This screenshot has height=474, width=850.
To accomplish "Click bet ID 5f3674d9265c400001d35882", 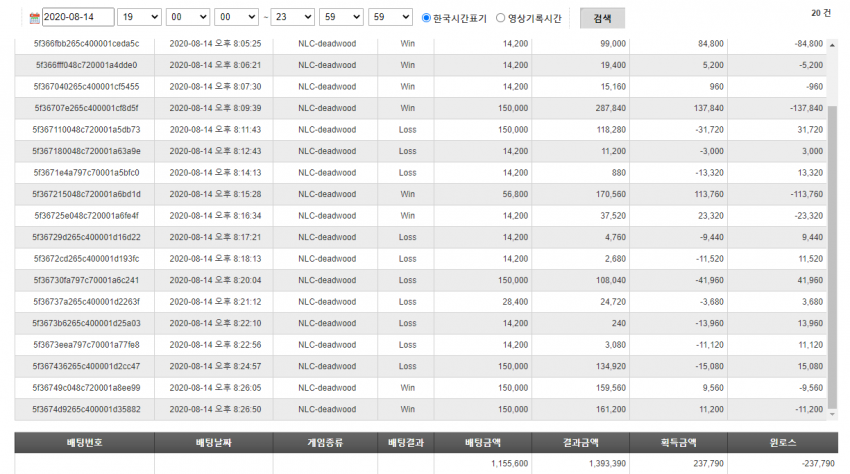I will 86,409.
